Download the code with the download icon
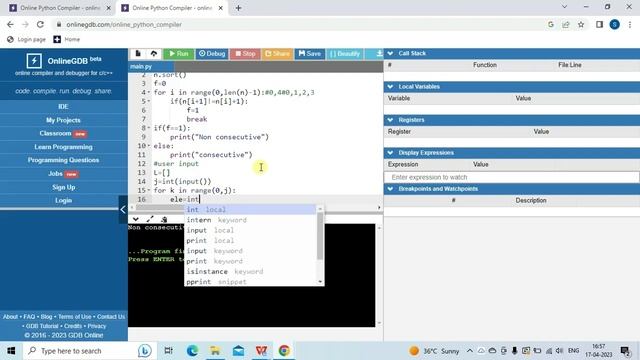The image size is (640, 360). click(x=379, y=53)
